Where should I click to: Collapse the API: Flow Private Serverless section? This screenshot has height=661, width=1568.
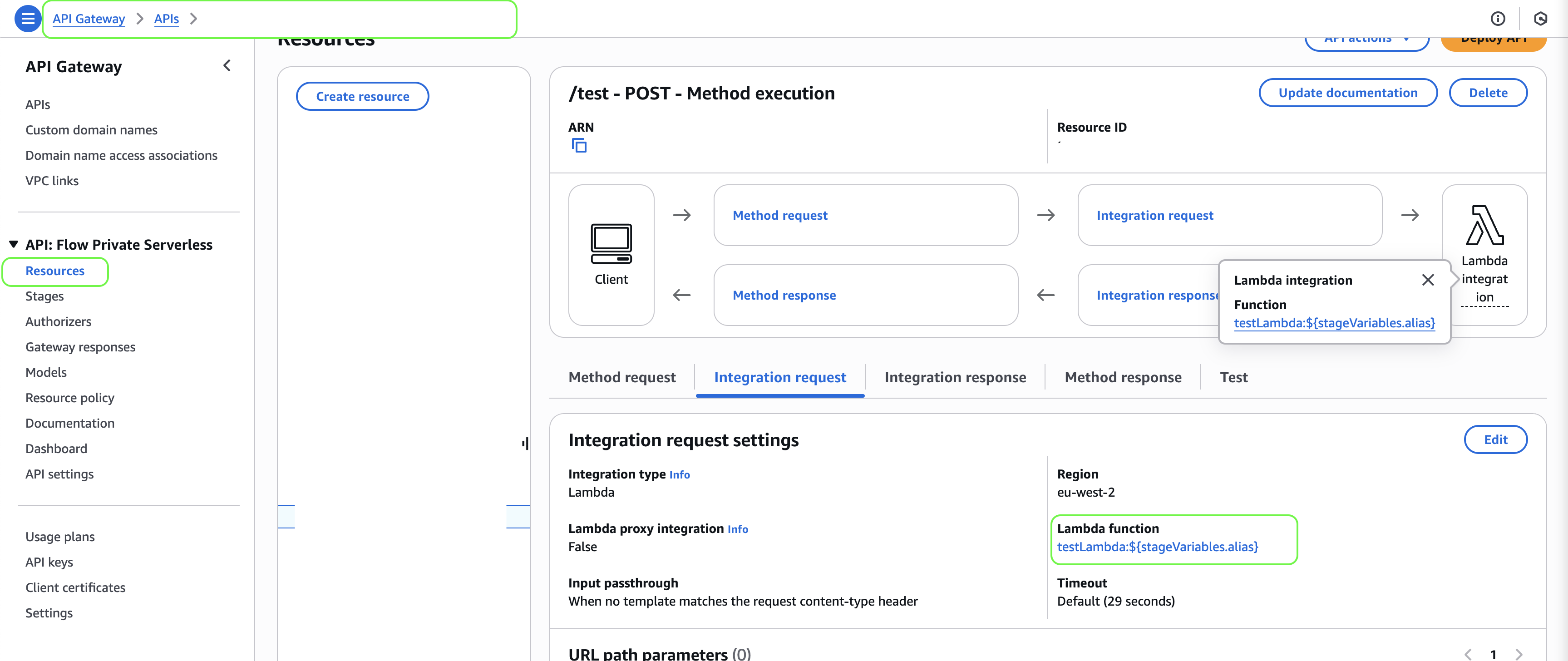(x=13, y=245)
